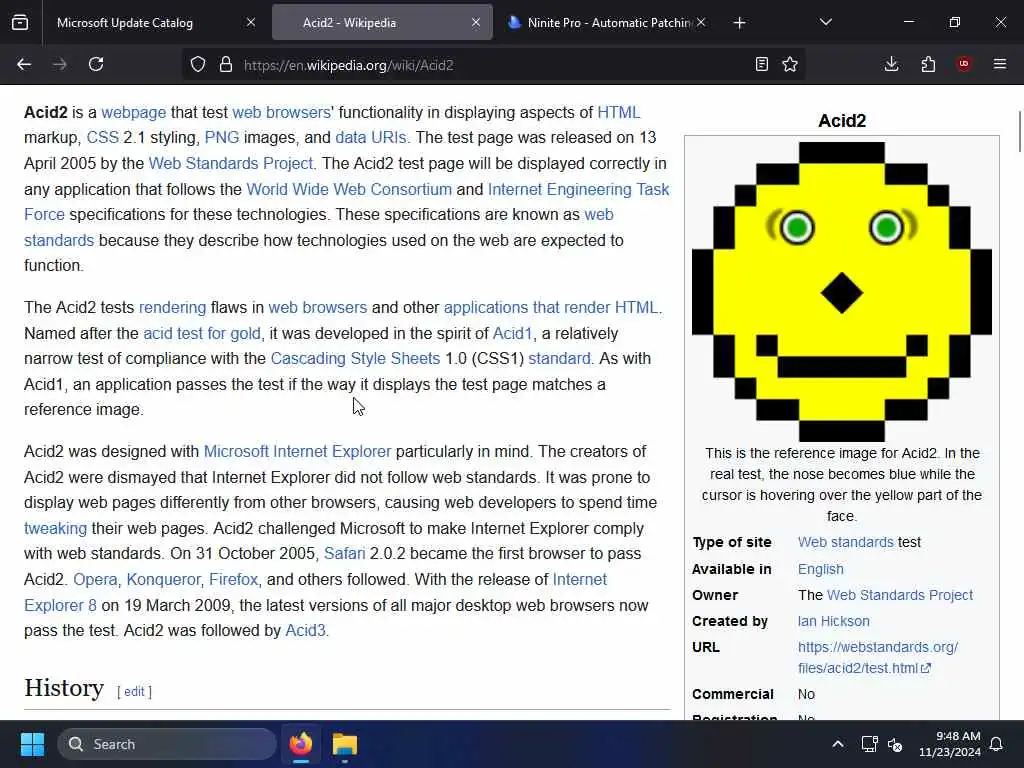This screenshot has width=1024, height=768.
Task: Follow the 'Firefox' link in article
Action: pos(233,580)
